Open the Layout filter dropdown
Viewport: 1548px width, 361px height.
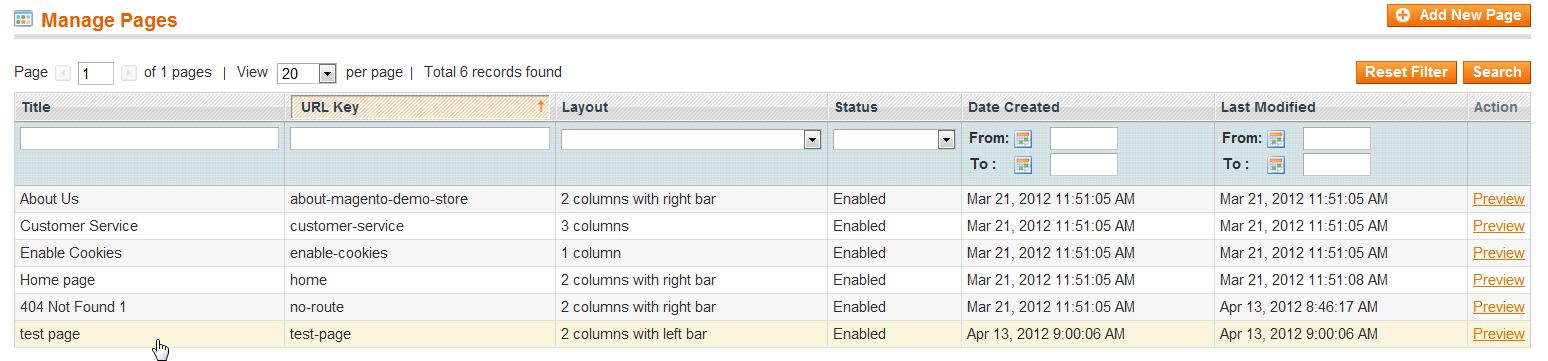click(x=691, y=140)
